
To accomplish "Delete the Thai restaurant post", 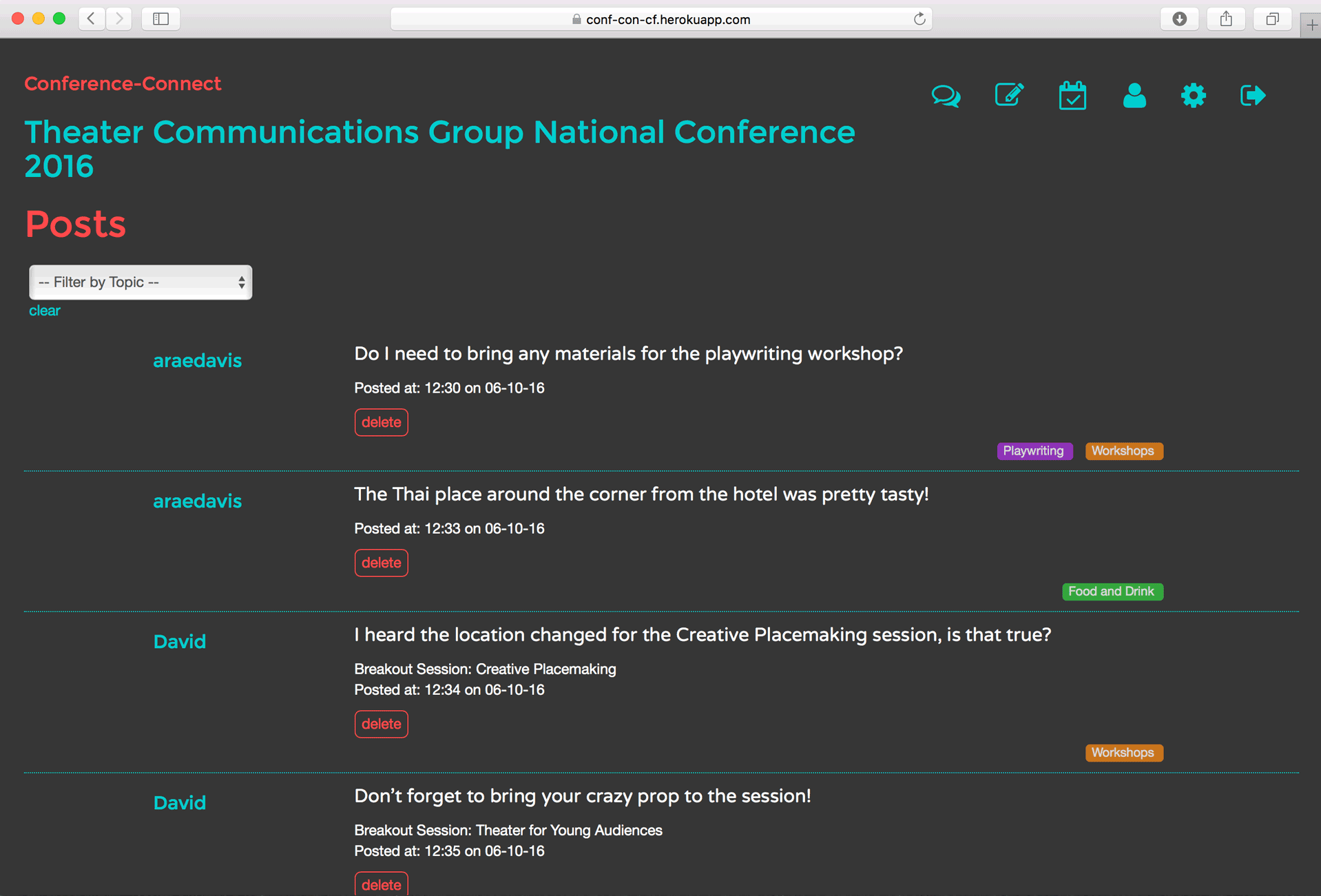I will 381,563.
